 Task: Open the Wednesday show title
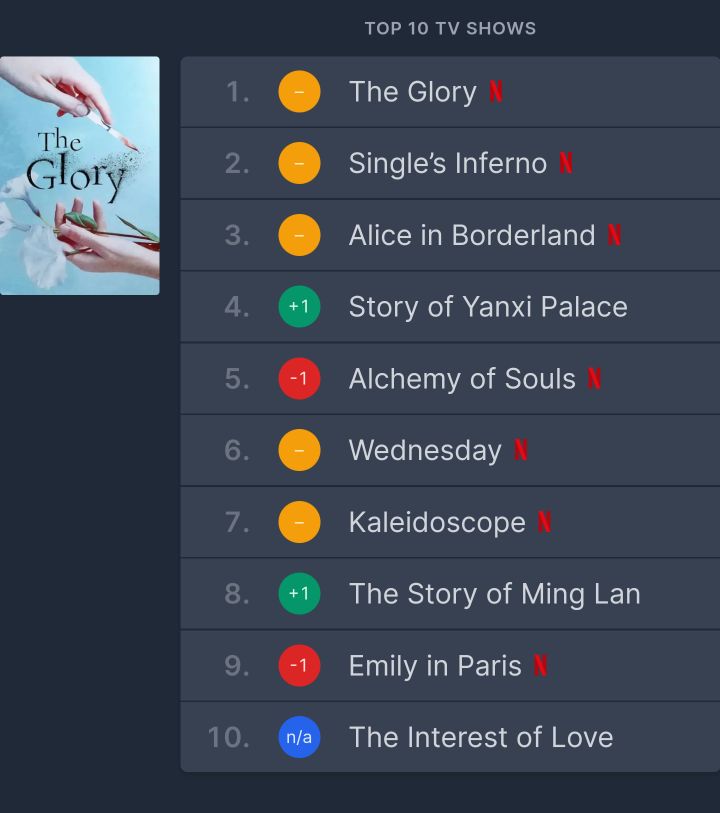(x=425, y=451)
